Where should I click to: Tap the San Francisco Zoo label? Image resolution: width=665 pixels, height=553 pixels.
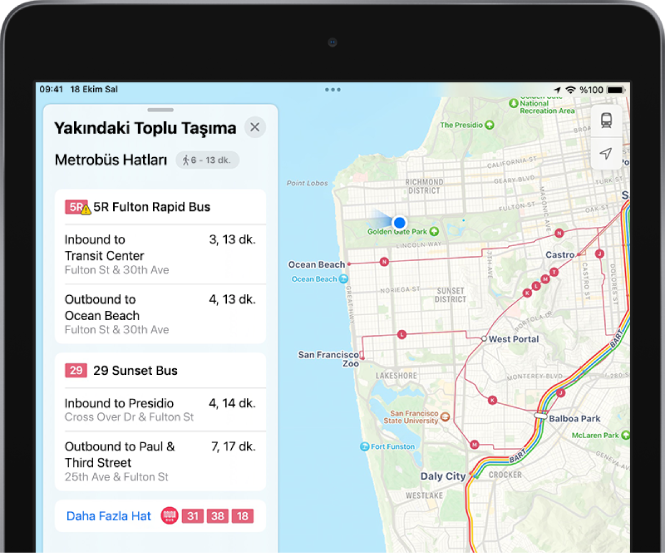tap(329, 359)
